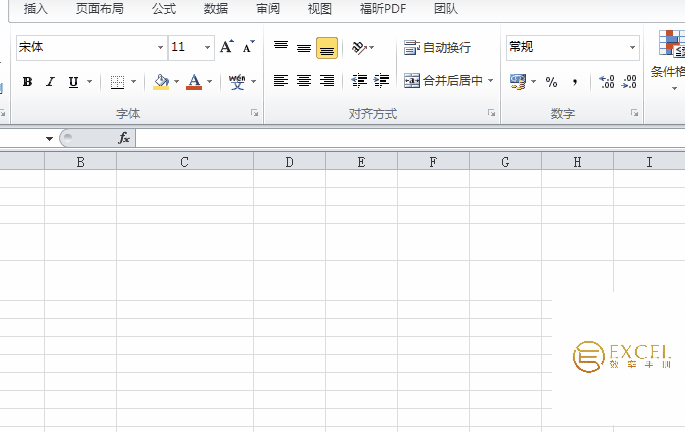Viewport: 685px width, 432px height.
Task: Select column B header
Action: tap(80, 162)
